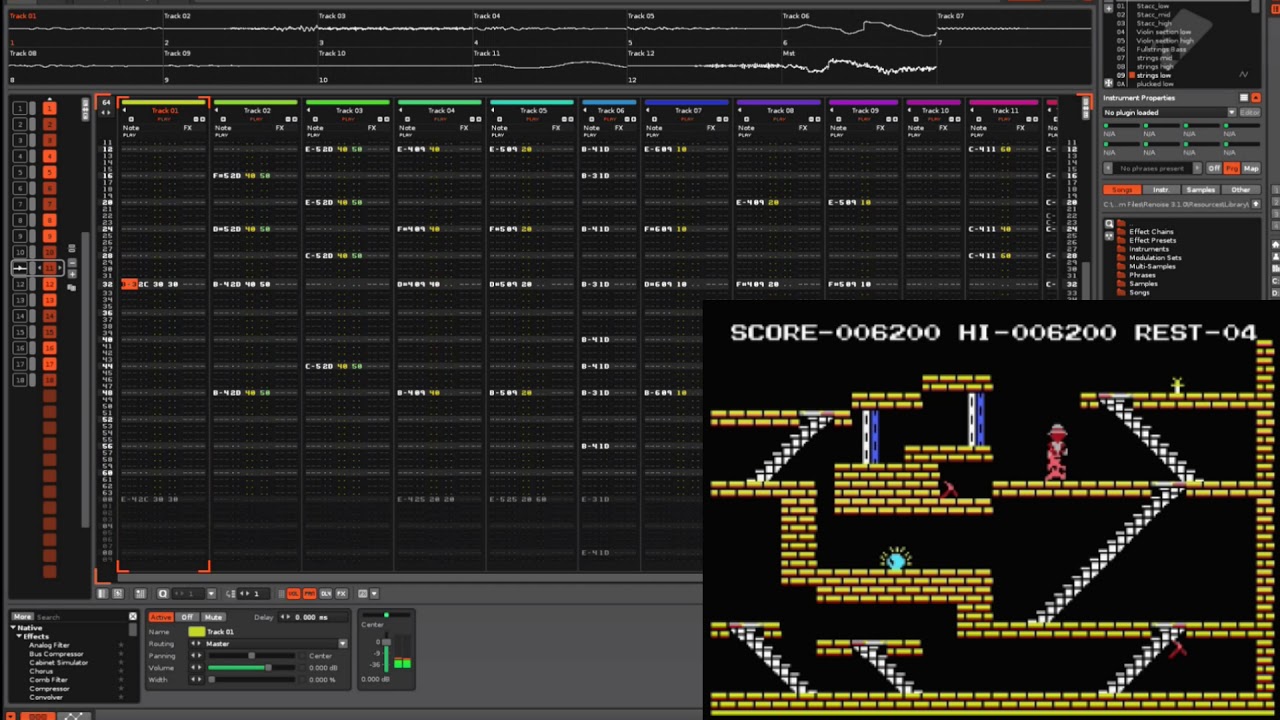
Task: Click the plugin Editor button
Action: [1250, 112]
